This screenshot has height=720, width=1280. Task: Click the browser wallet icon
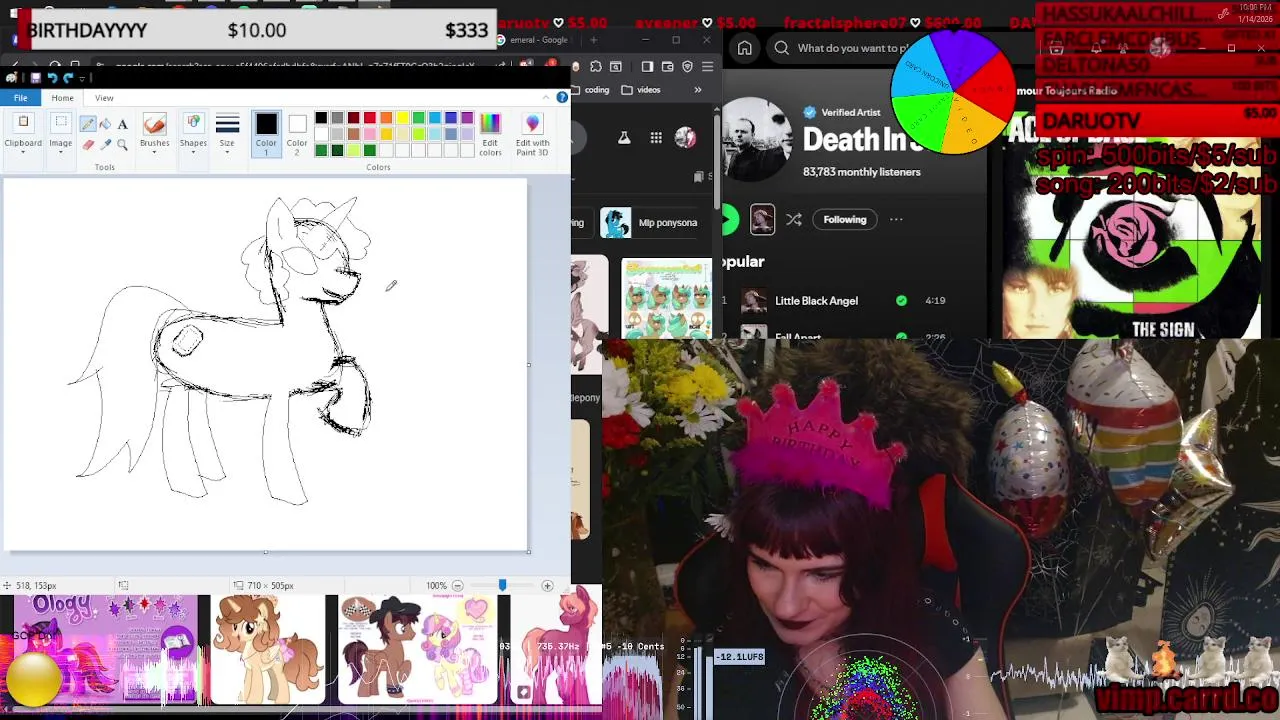pos(667,66)
